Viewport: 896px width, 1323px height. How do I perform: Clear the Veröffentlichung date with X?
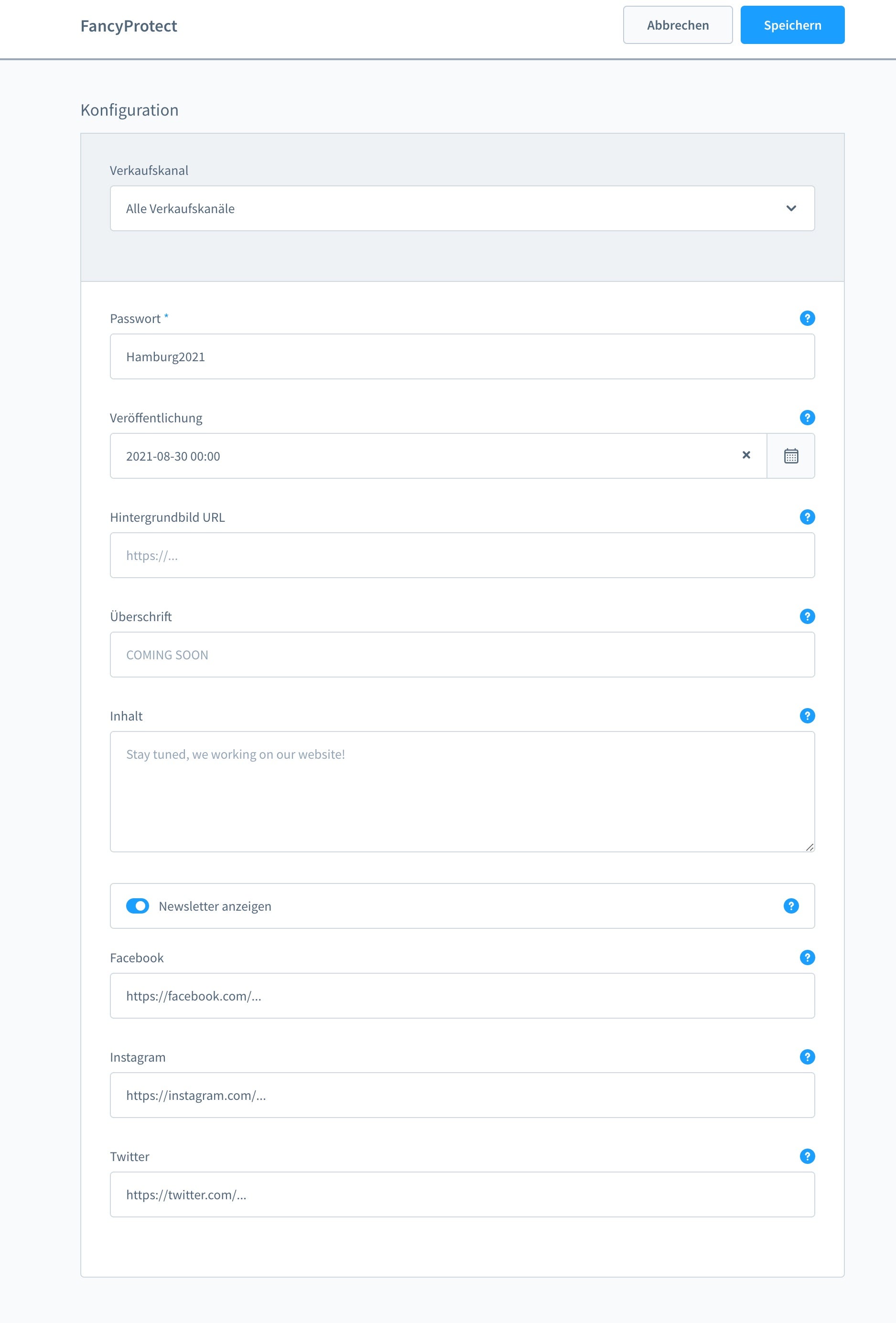(x=746, y=455)
